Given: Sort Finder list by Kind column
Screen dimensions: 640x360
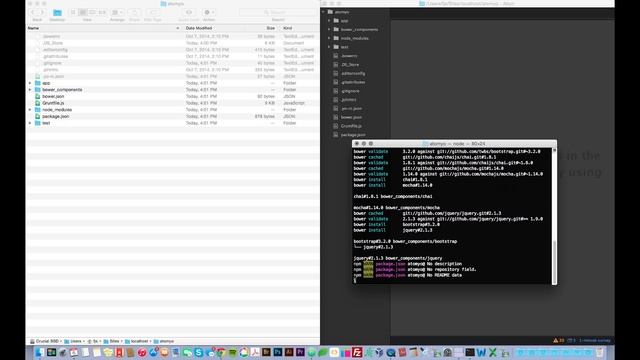Looking at the screenshot, I should (x=287, y=28).
